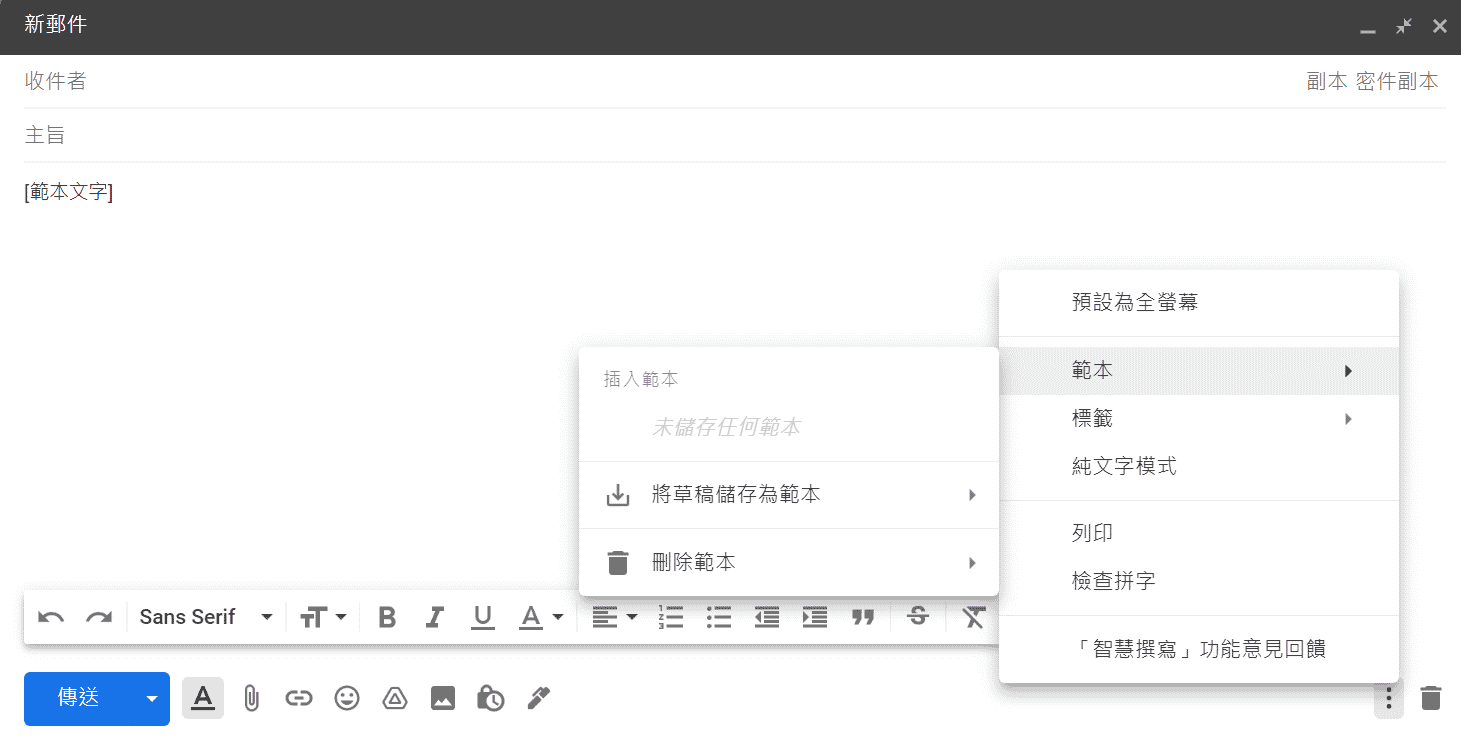Image resolution: width=1461 pixels, height=741 pixels.
Task: Select 「智慧撰寫」功能意見回饋 menu item
Action: (x=1199, y=649)
